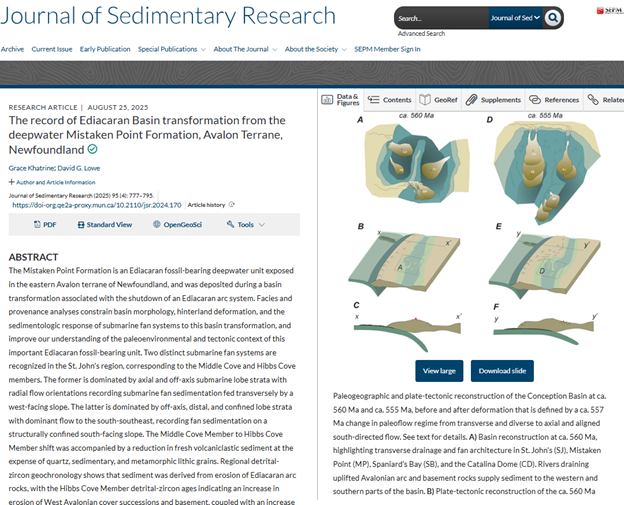Click the Advanced Search link
Image resolution: width=624 pixels, height=505 pixels.
(x=421, y=33)
